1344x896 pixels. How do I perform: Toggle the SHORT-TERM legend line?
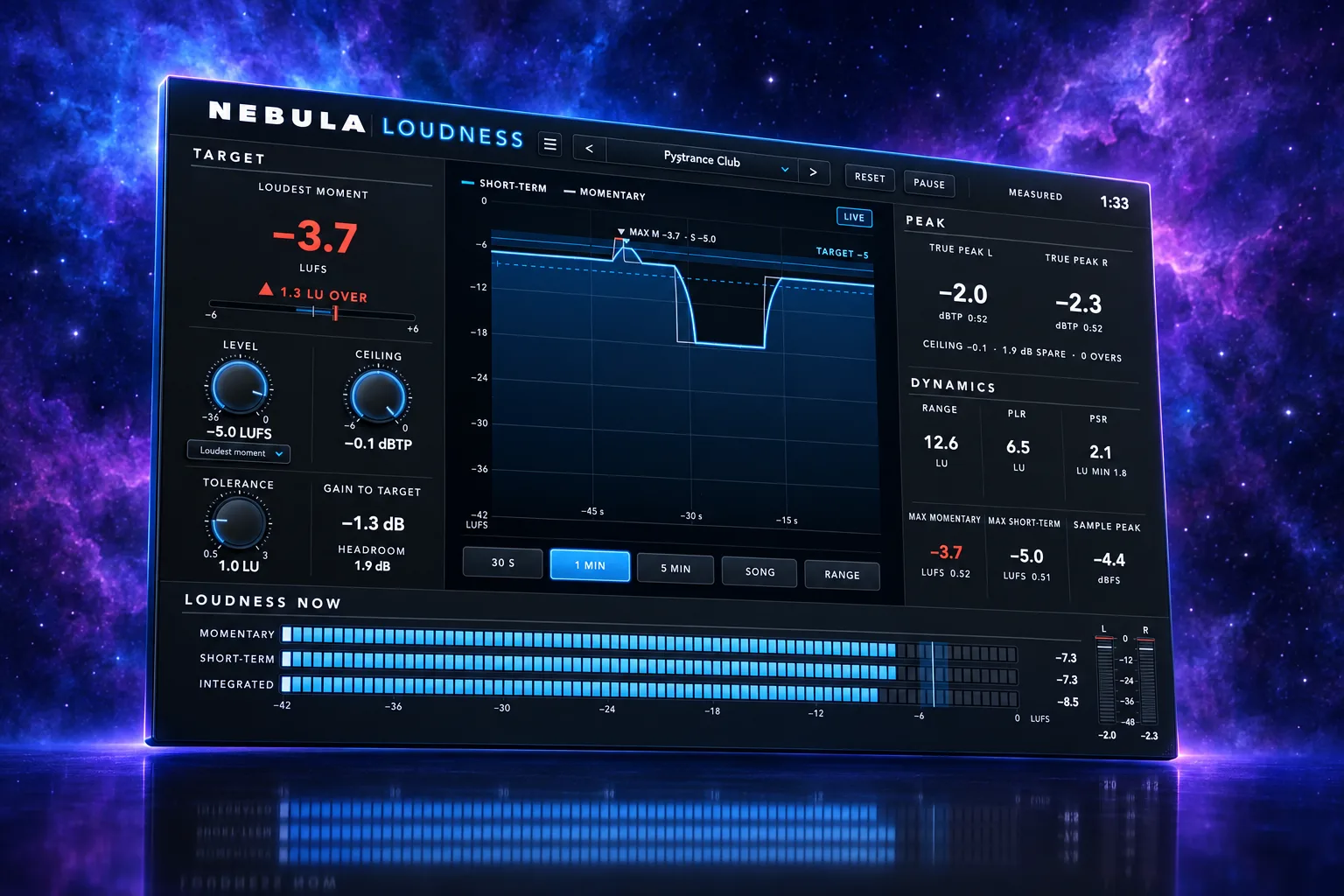coord(503,185)
